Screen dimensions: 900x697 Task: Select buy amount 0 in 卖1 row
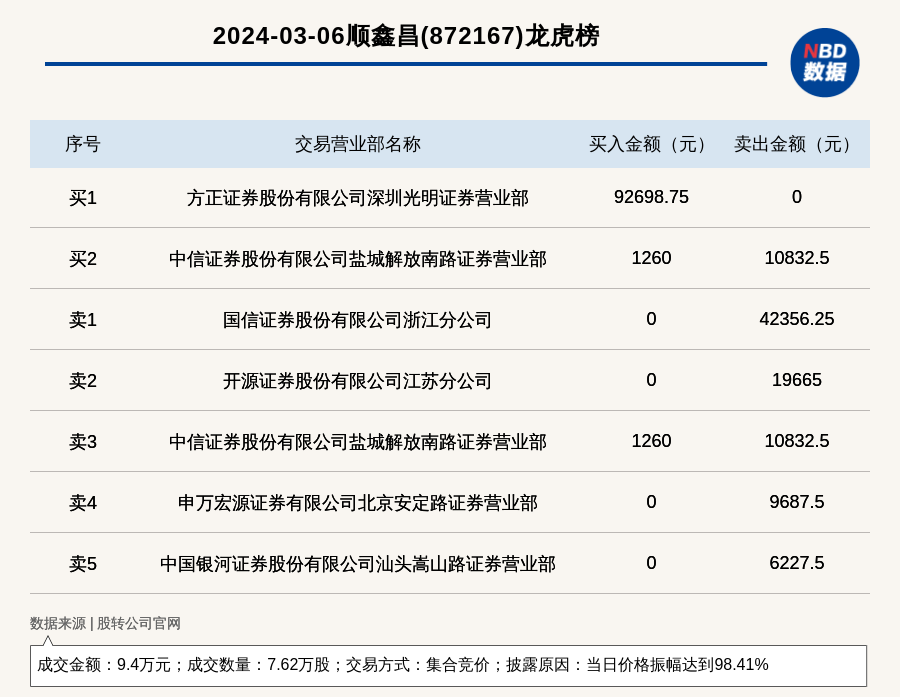pyautogui.click(x=651, y=319)
